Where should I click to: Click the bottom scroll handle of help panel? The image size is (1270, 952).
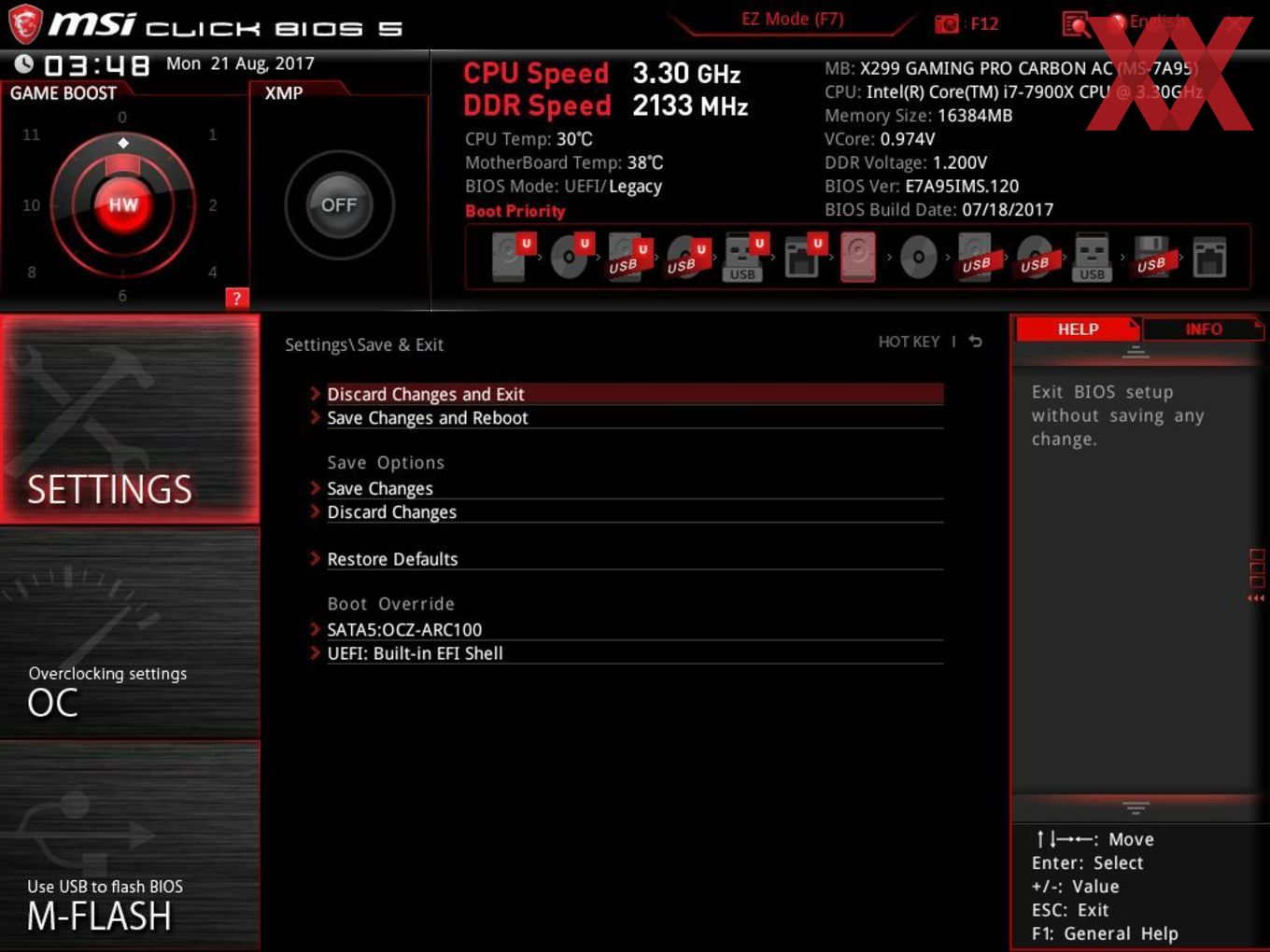coord(1136,807)
